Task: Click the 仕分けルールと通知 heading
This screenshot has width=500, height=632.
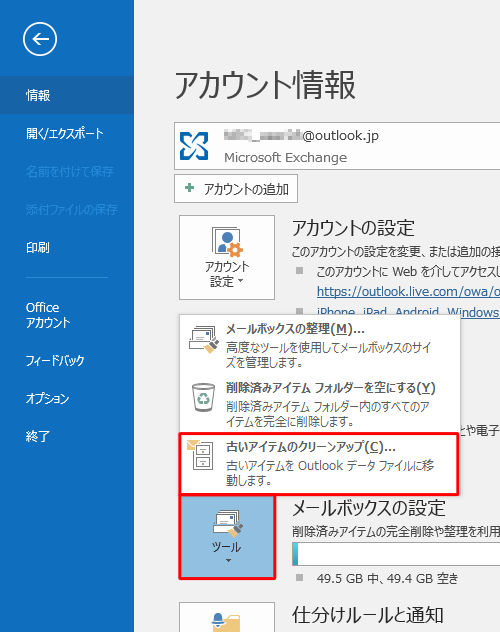Action: coord(368,615)
